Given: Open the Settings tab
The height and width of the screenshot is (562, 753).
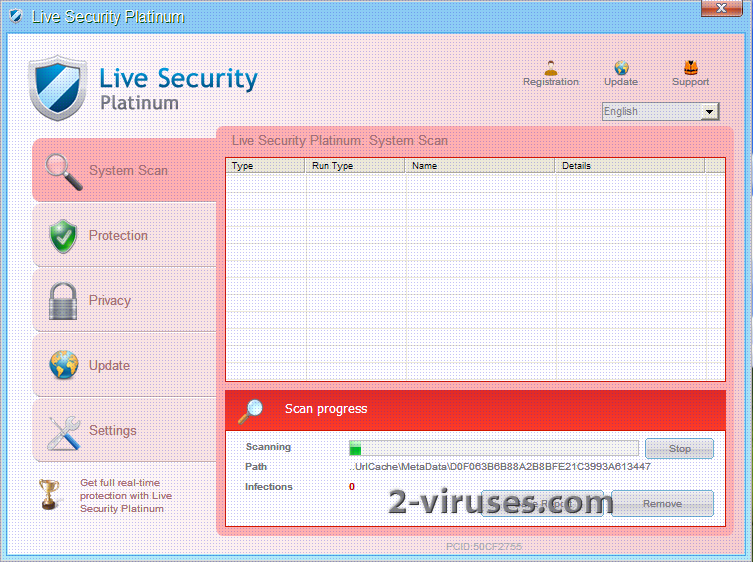Looking at the screenshot, I should 125,430.
